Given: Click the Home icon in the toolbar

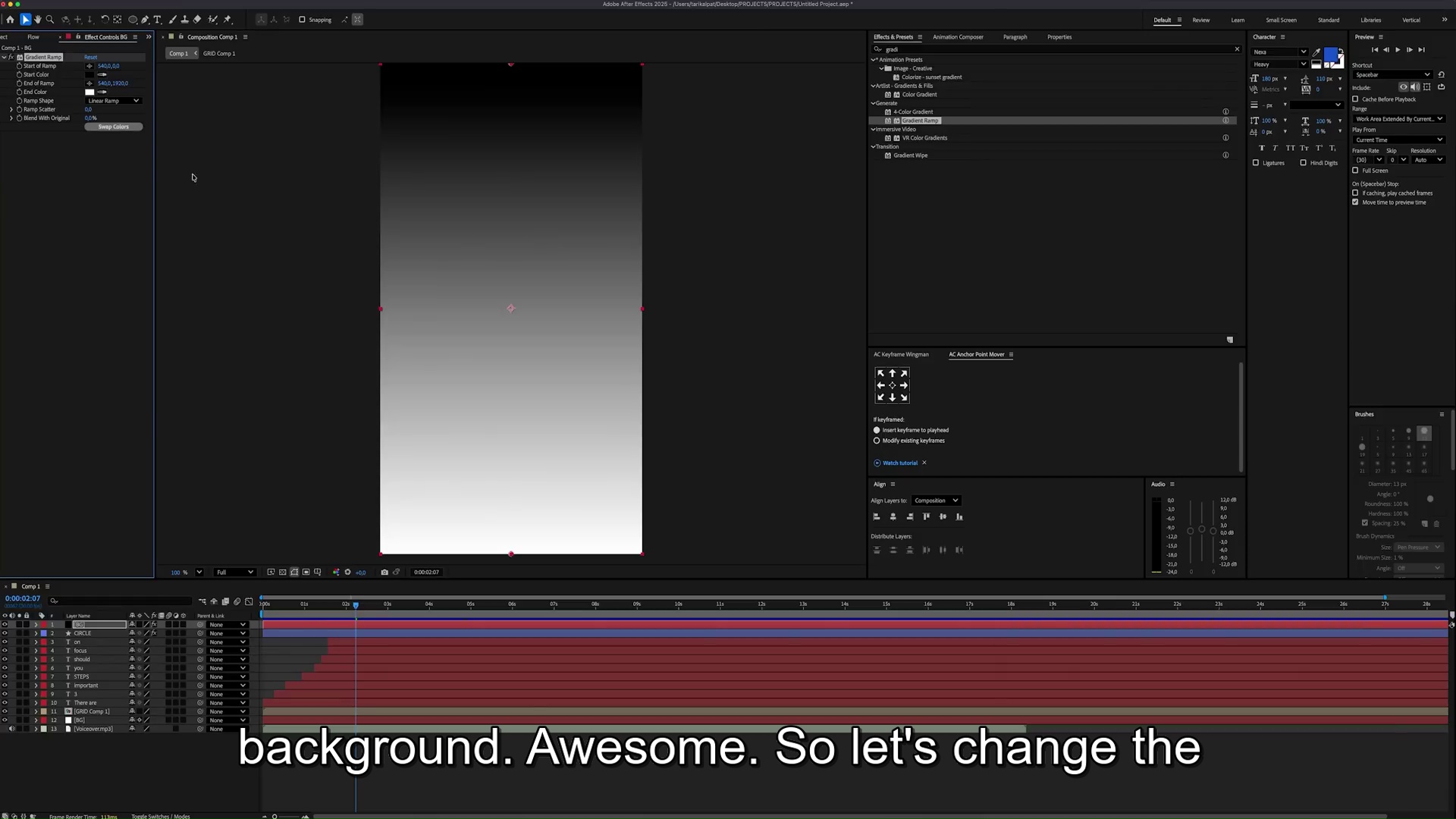Looking at the screenshot, I should coord(10,20).
